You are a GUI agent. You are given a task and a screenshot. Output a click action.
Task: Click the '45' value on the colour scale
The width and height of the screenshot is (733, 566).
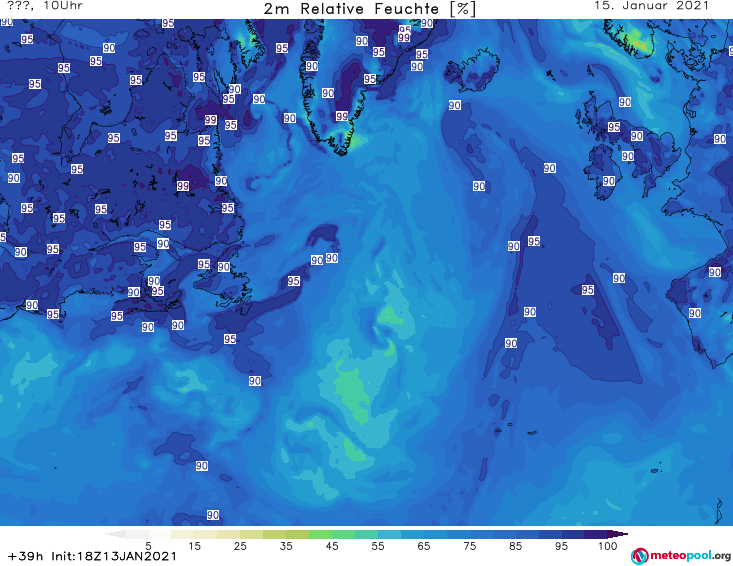pos(331,545)
